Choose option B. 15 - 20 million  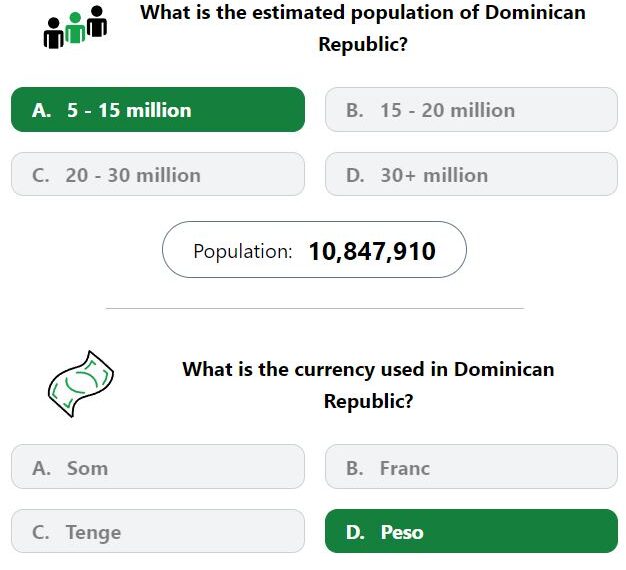[471, 110]
